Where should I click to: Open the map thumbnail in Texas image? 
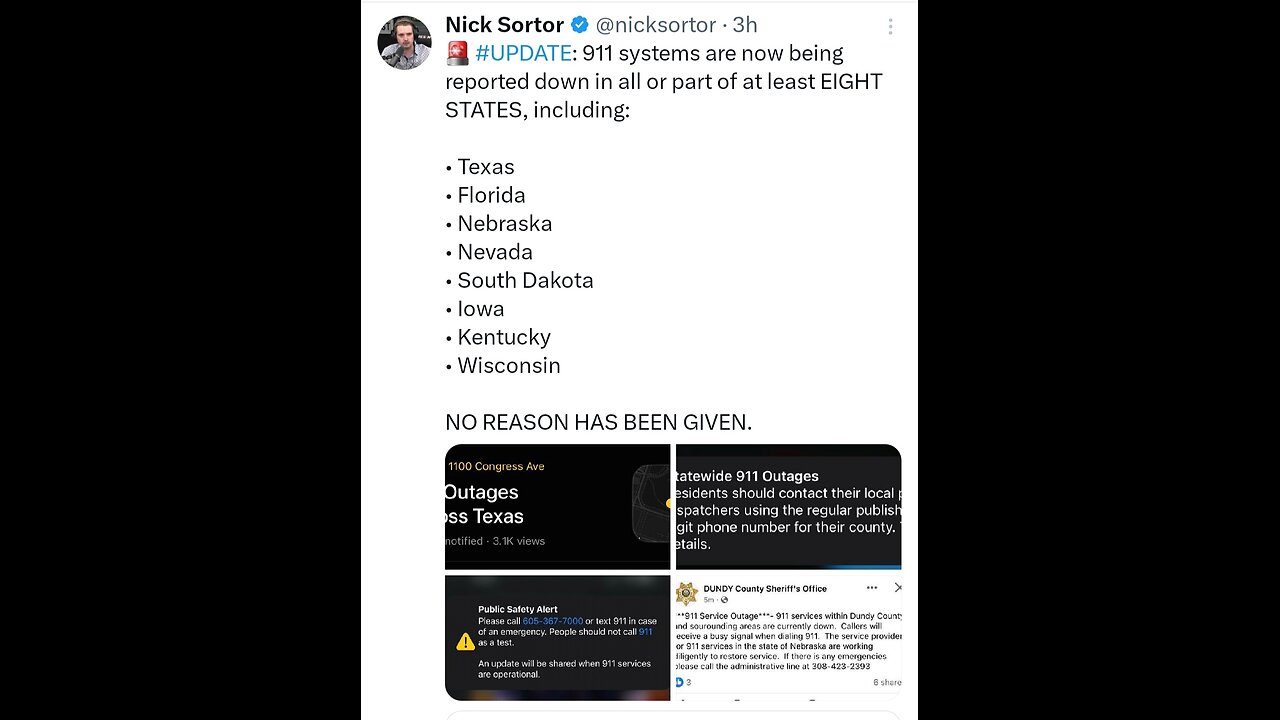pyautogui.click(x=651, y=502)
